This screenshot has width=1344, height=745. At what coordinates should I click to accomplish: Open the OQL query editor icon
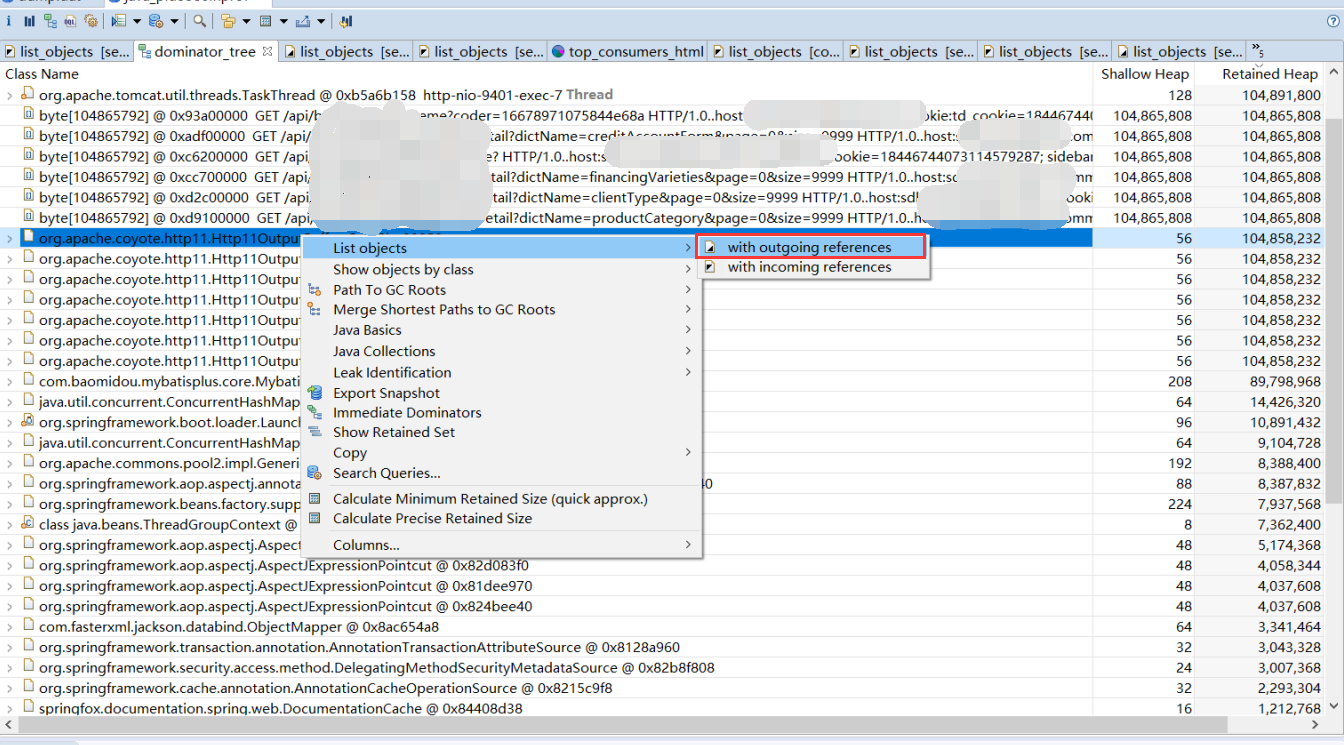click(70, 20)
